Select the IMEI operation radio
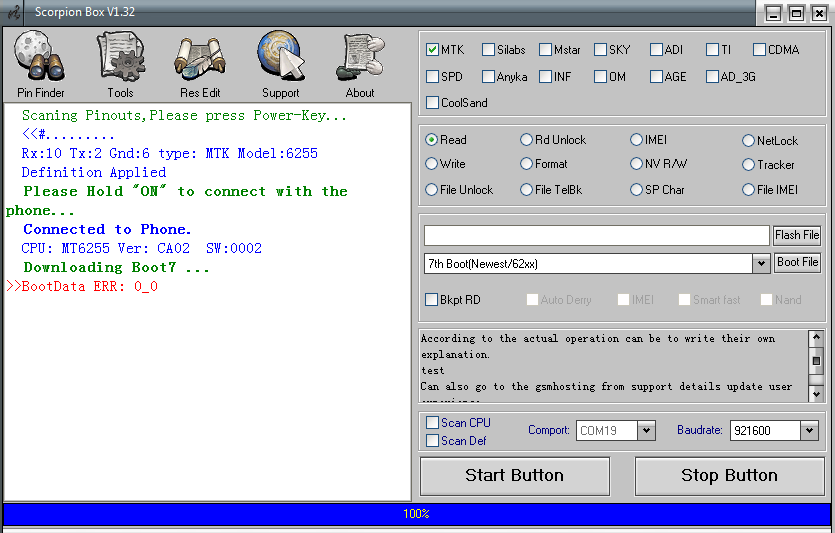Viewport: 835px width, 533px height. pos(636,140)
